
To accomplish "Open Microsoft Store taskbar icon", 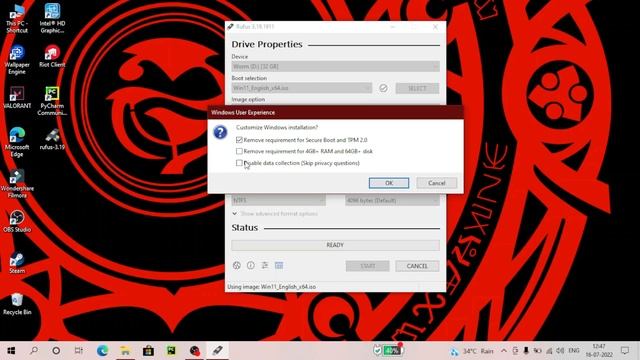I will pyautogui.click(x=148, y=351).
